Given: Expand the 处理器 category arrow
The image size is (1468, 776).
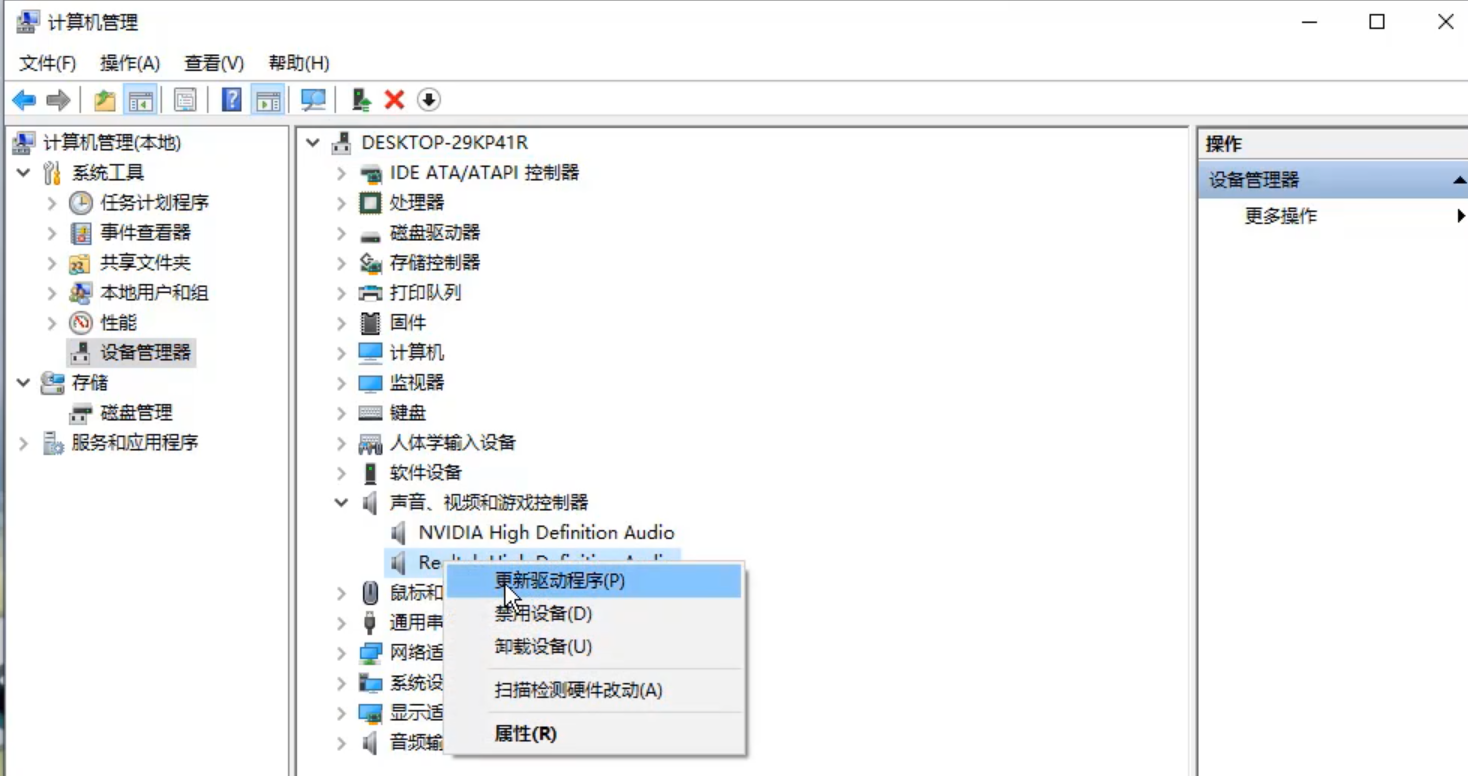Looking at the screenshot, I should (342, 203).
